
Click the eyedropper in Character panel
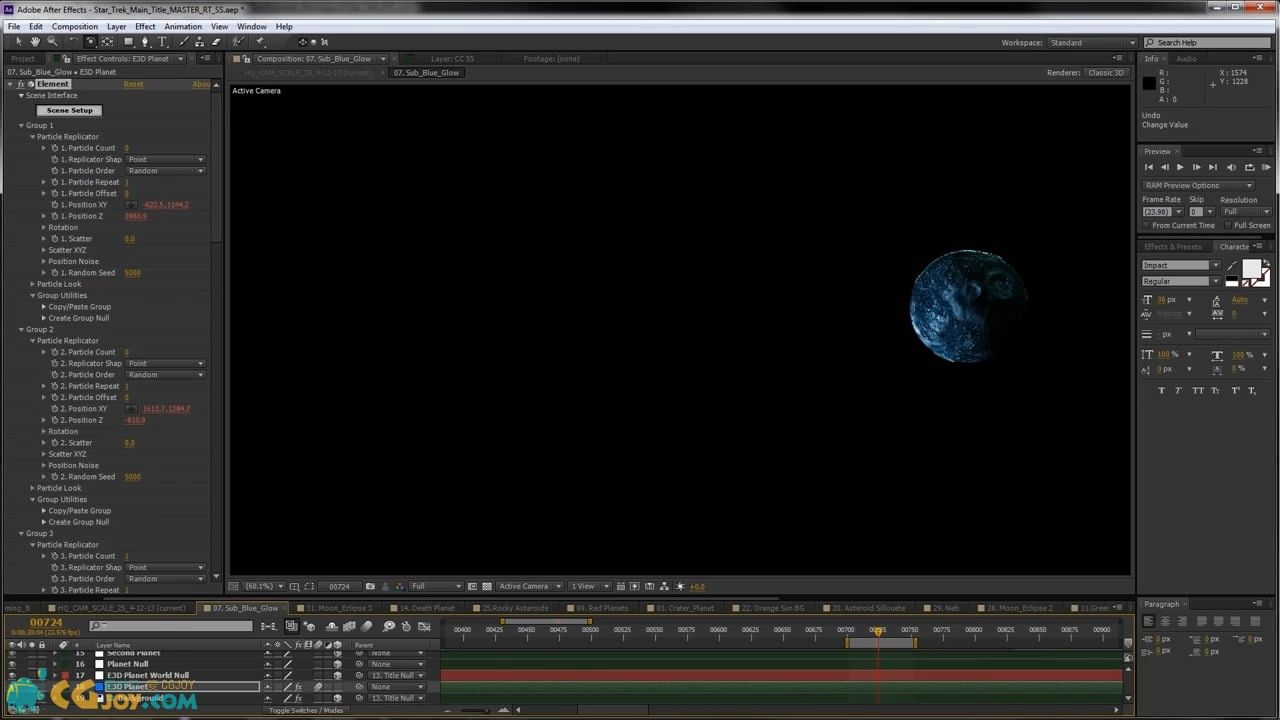coord(1233,266)
